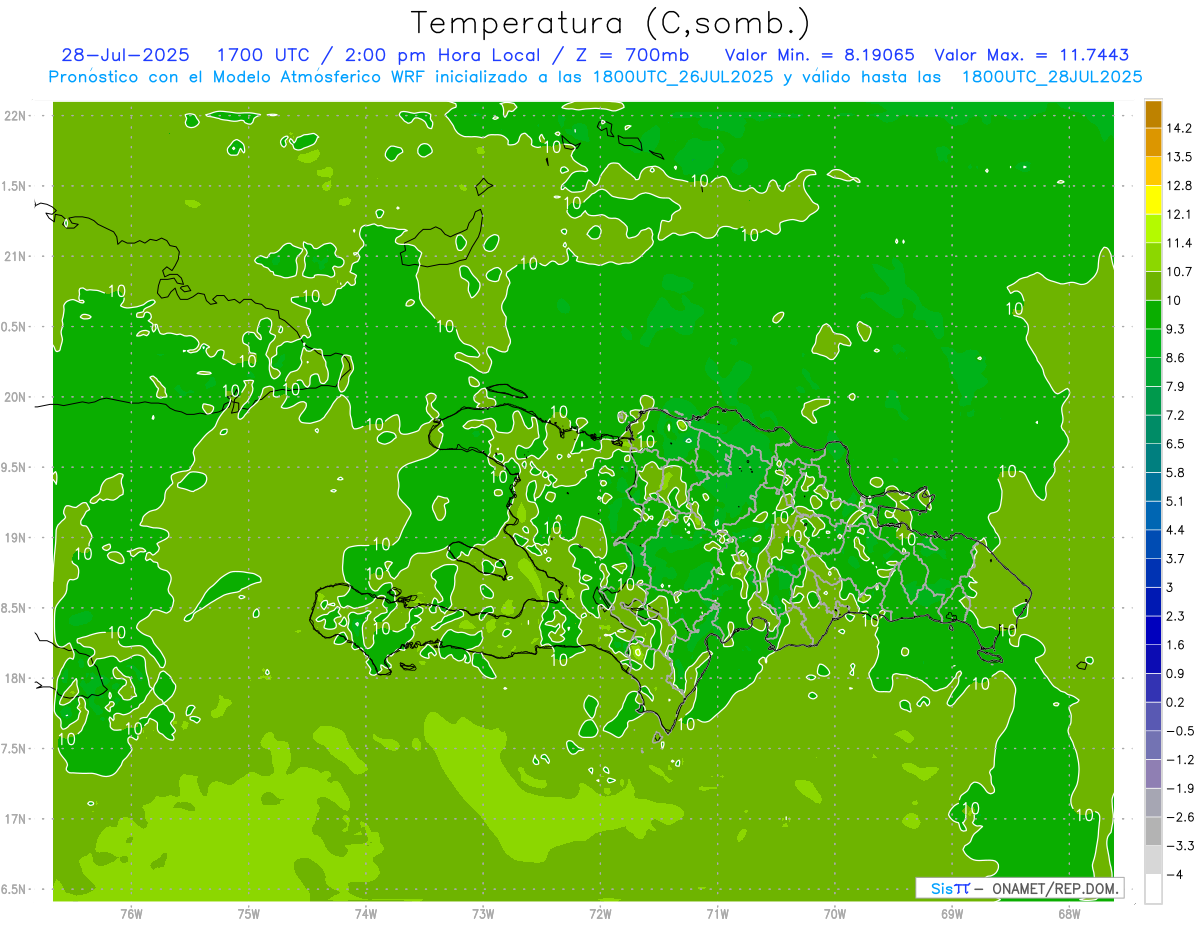
Task: Click the -2.6 color scale label
Action: (1180, 817)
